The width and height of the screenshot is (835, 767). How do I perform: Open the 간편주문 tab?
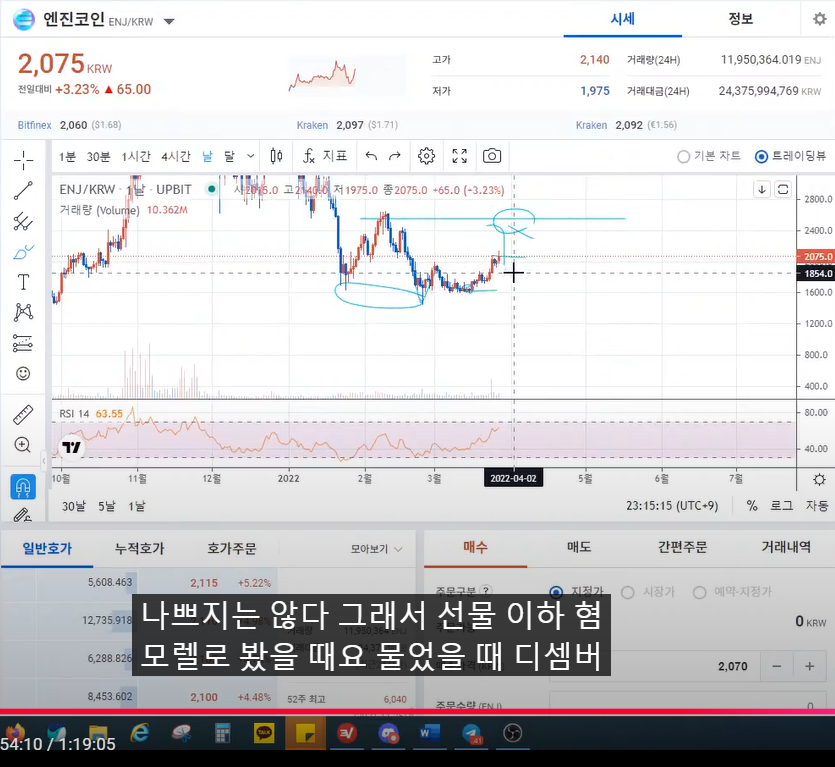682,547
